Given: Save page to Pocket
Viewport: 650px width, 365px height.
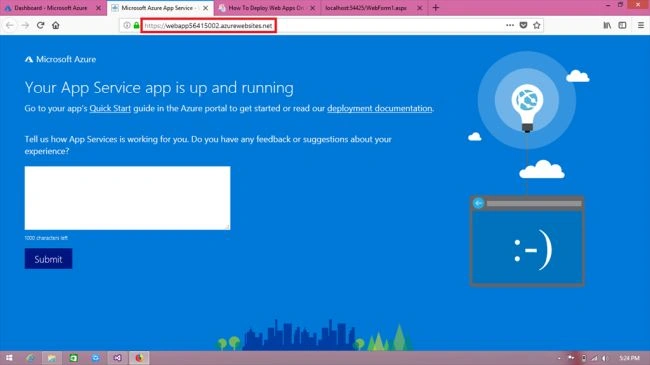Looking at the screenshot, I should [x=523, y=25].
